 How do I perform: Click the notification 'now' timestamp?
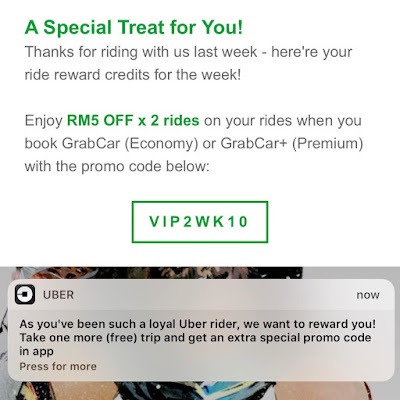368,295
